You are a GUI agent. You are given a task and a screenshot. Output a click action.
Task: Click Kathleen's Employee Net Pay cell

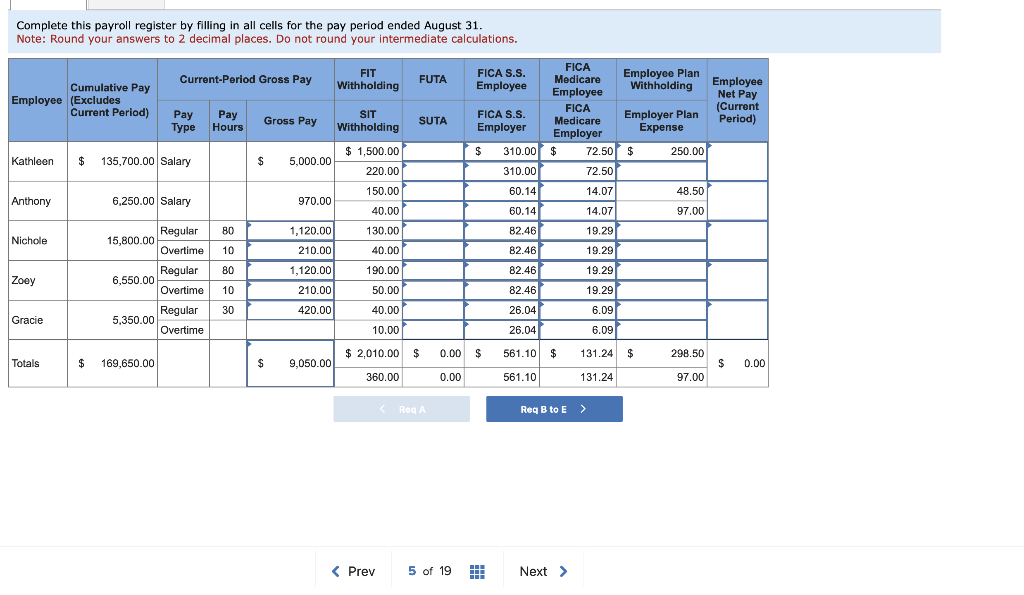[737, 161]
